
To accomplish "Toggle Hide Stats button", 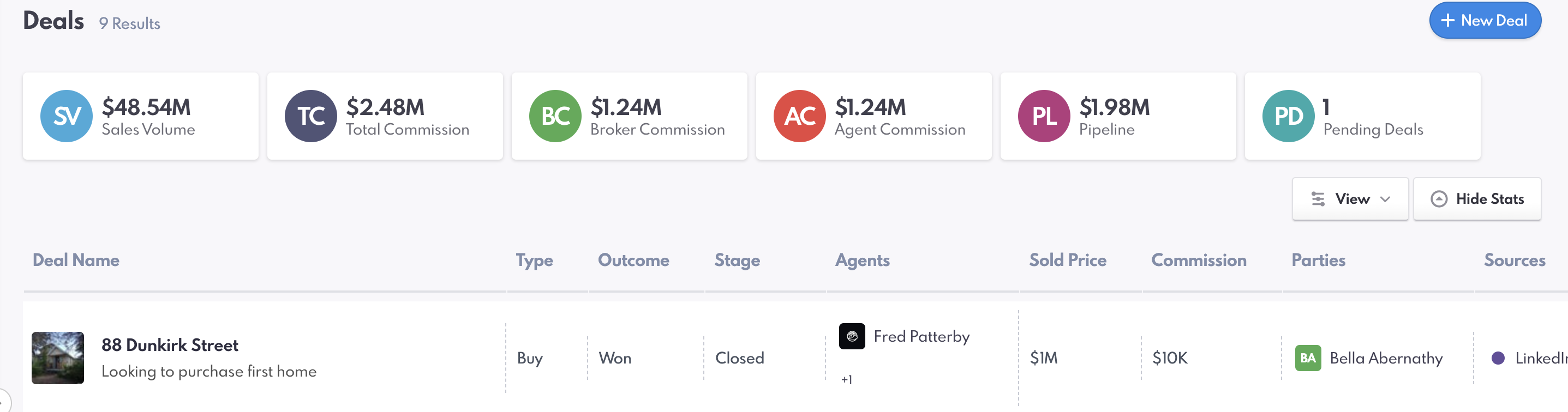I will coord(1477,199).
